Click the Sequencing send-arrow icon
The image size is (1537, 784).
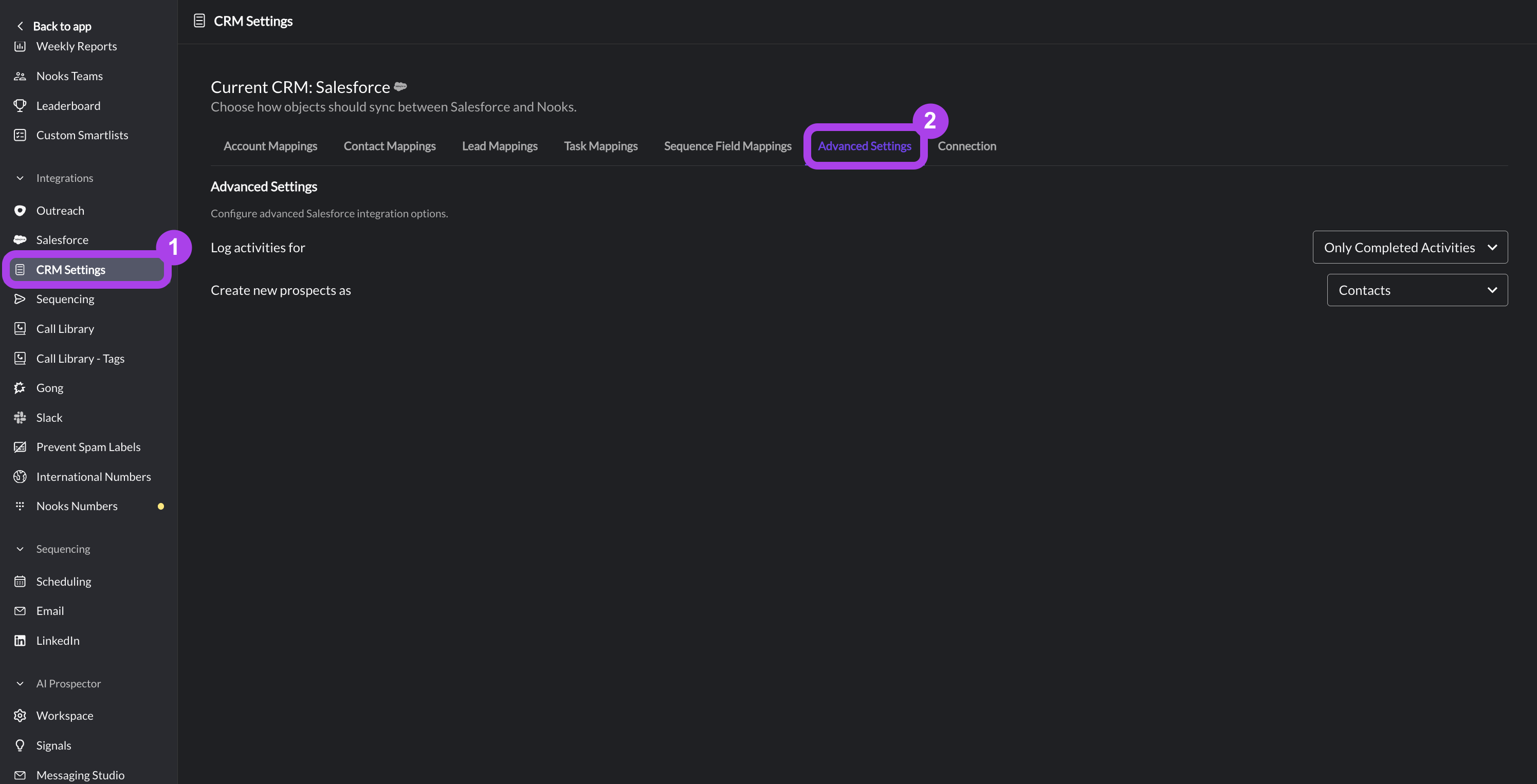click(20, 300)
